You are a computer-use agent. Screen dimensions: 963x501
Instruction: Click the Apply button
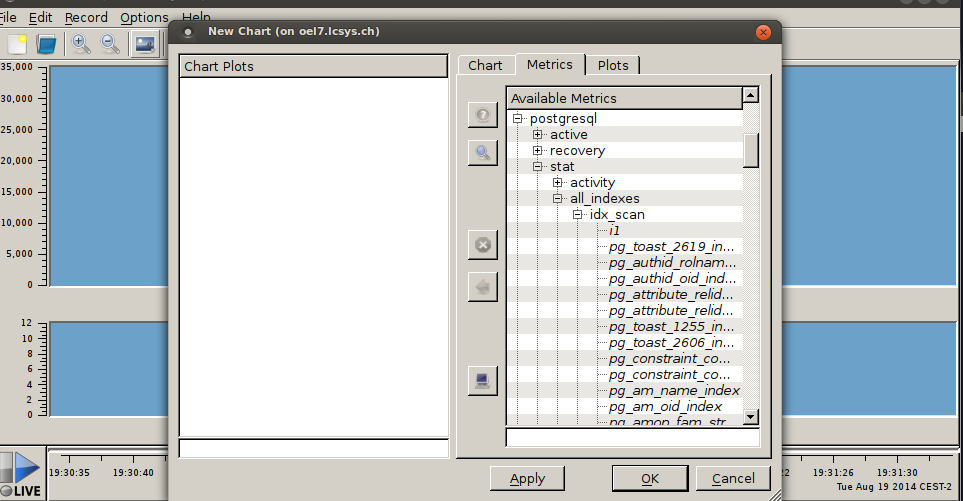pos(527,478)
